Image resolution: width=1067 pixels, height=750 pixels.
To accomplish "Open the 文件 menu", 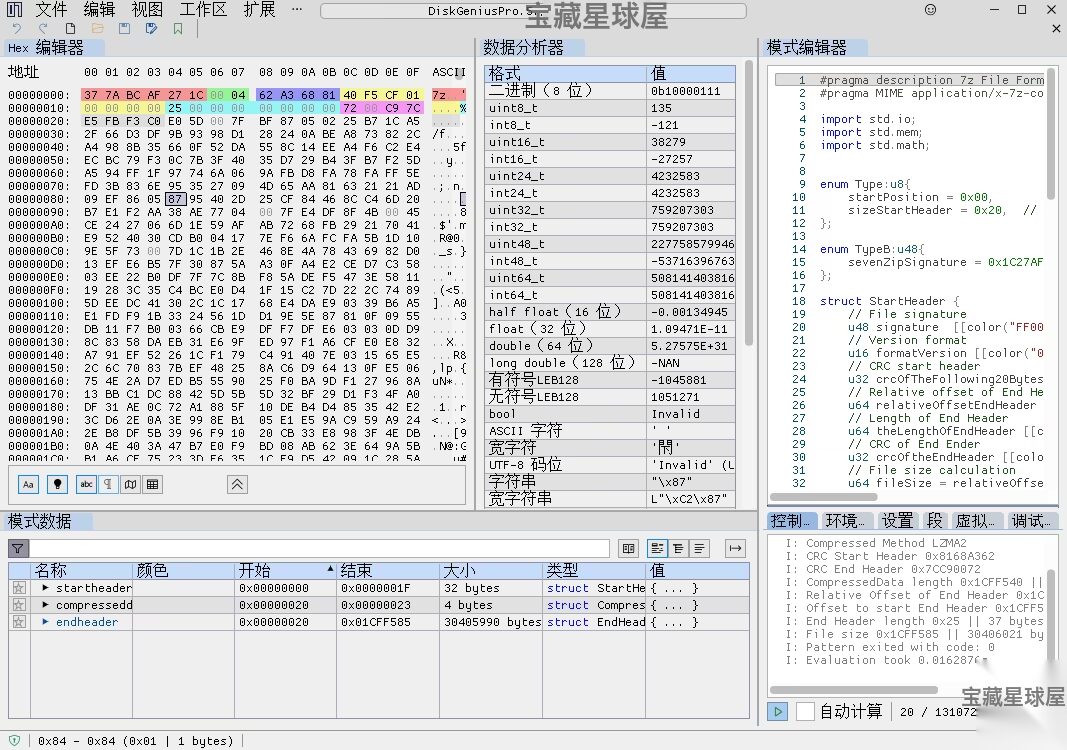I will (x=51, y=10).
